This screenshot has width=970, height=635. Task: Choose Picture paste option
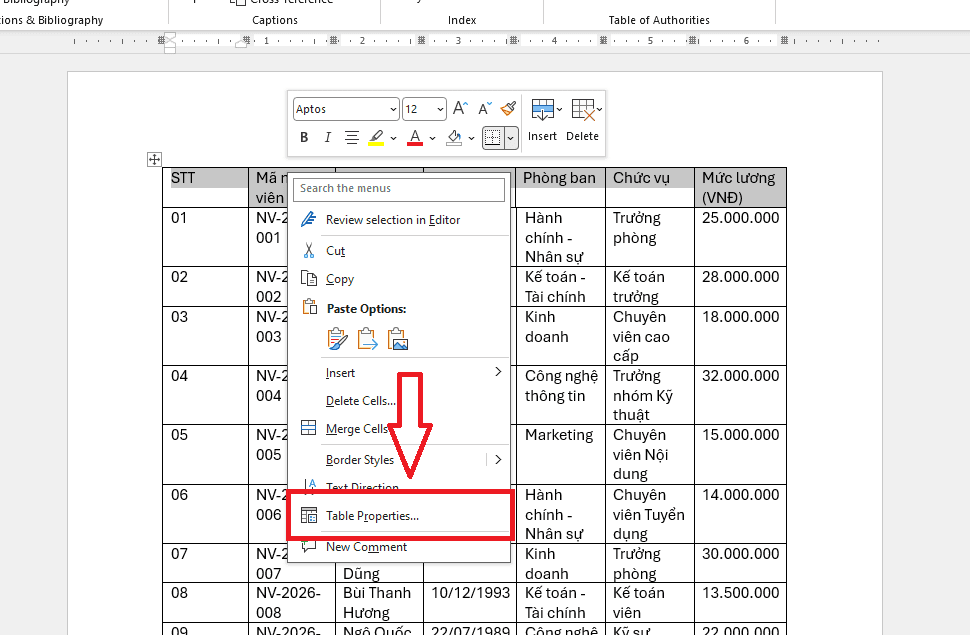click(397, 339)
